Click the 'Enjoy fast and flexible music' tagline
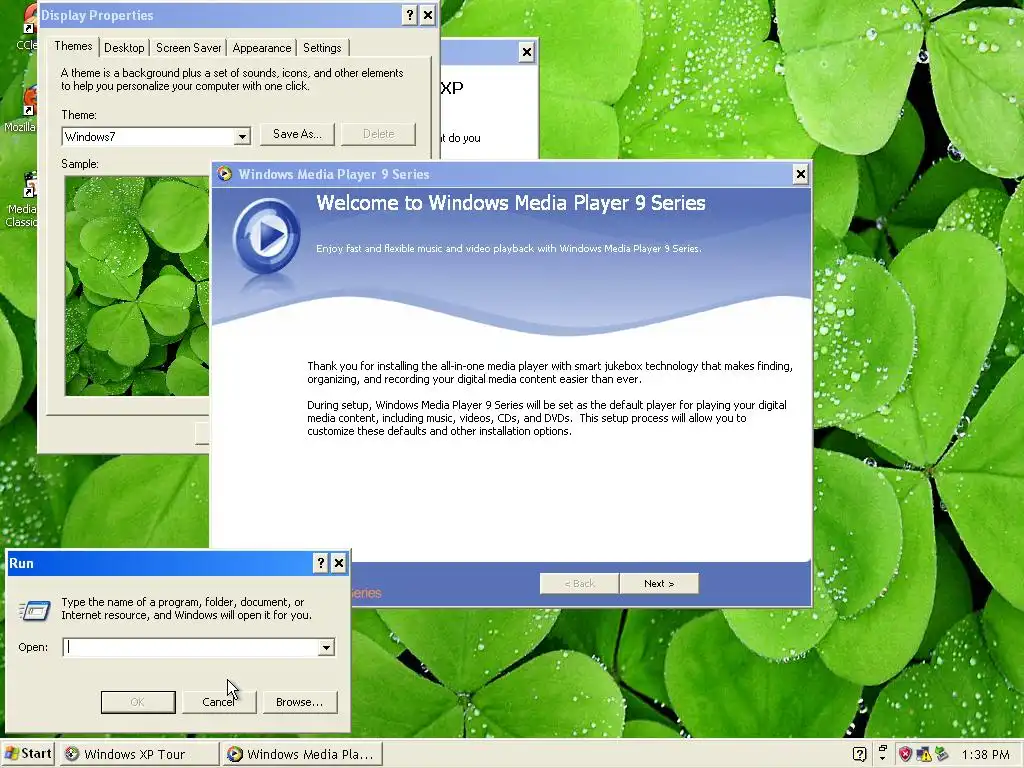Screen dimensions: 1024x768 point(509,248)
